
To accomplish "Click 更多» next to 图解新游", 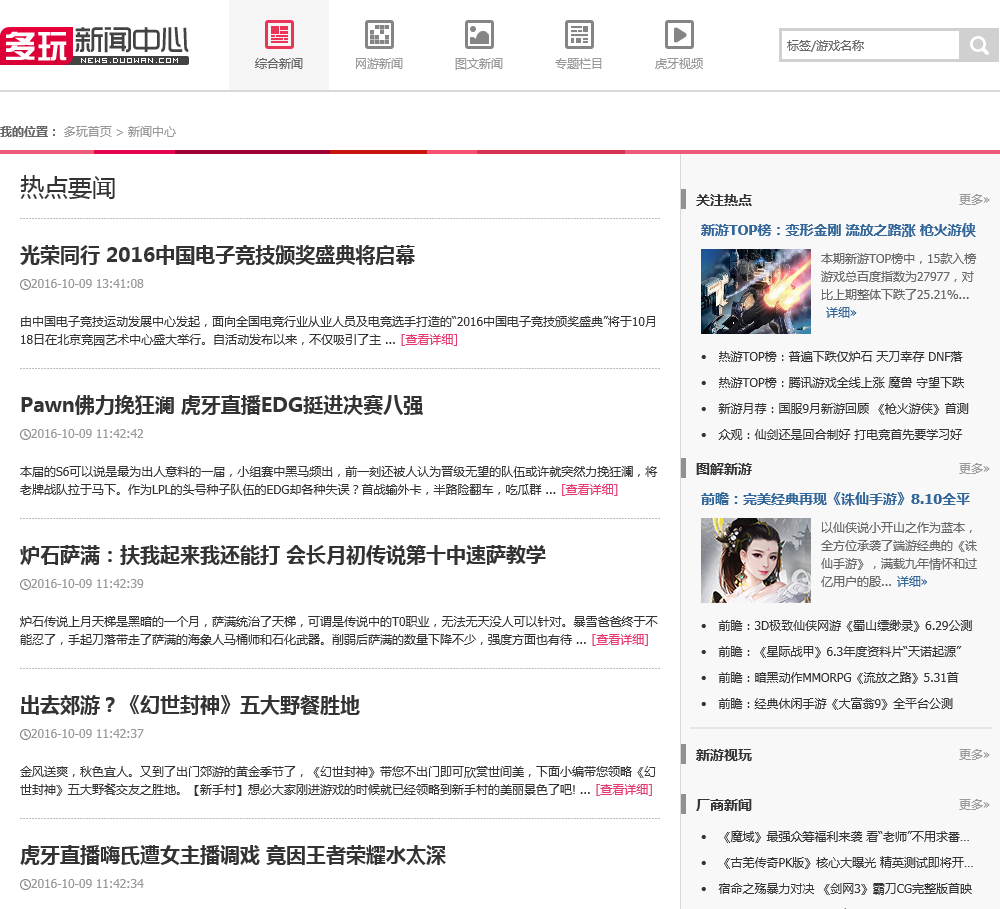I will point(974,469).
